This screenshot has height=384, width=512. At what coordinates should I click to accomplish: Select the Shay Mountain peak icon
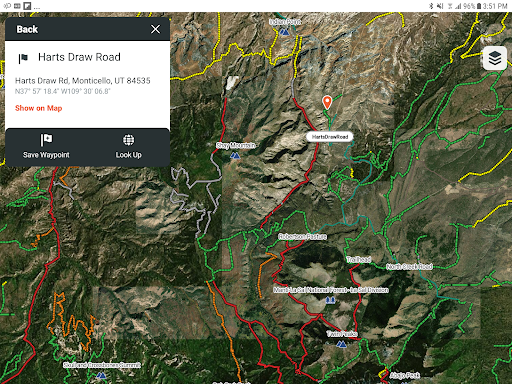click(x=235, y=155)
